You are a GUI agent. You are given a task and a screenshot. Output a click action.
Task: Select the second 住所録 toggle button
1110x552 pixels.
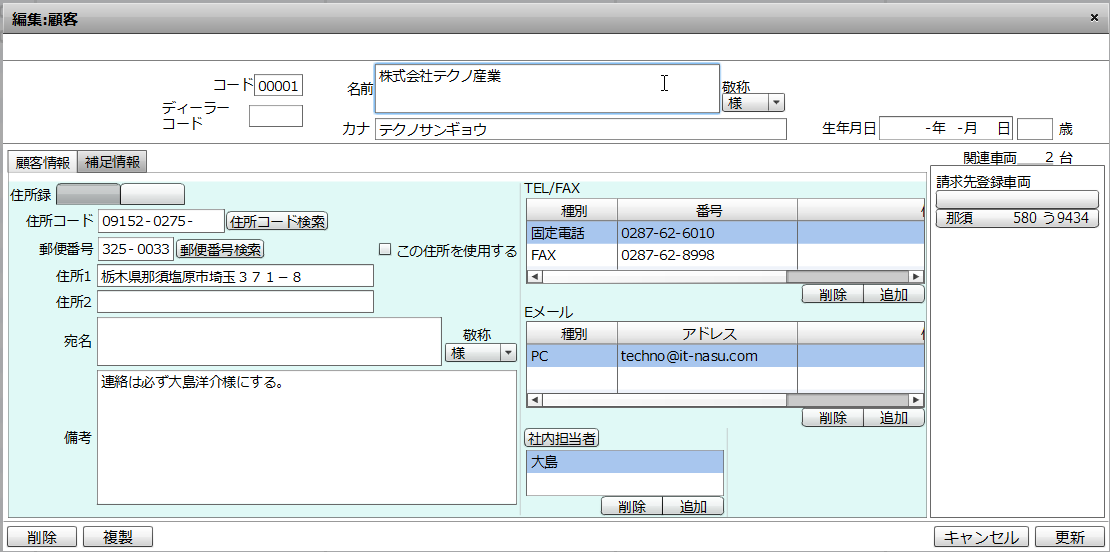[x=152, y=194]
